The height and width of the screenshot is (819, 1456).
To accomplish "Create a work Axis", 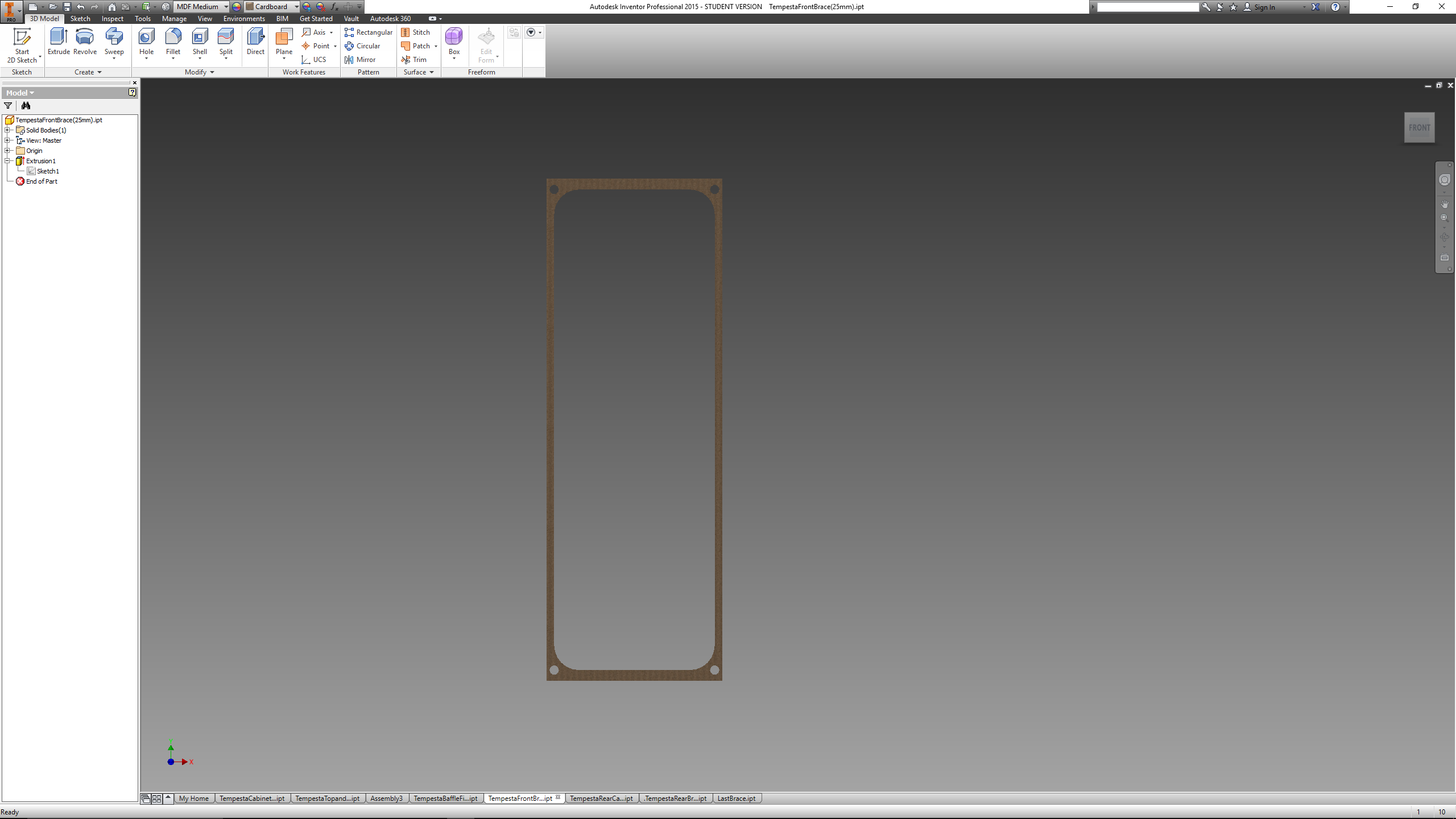I will tap(315, 32).
